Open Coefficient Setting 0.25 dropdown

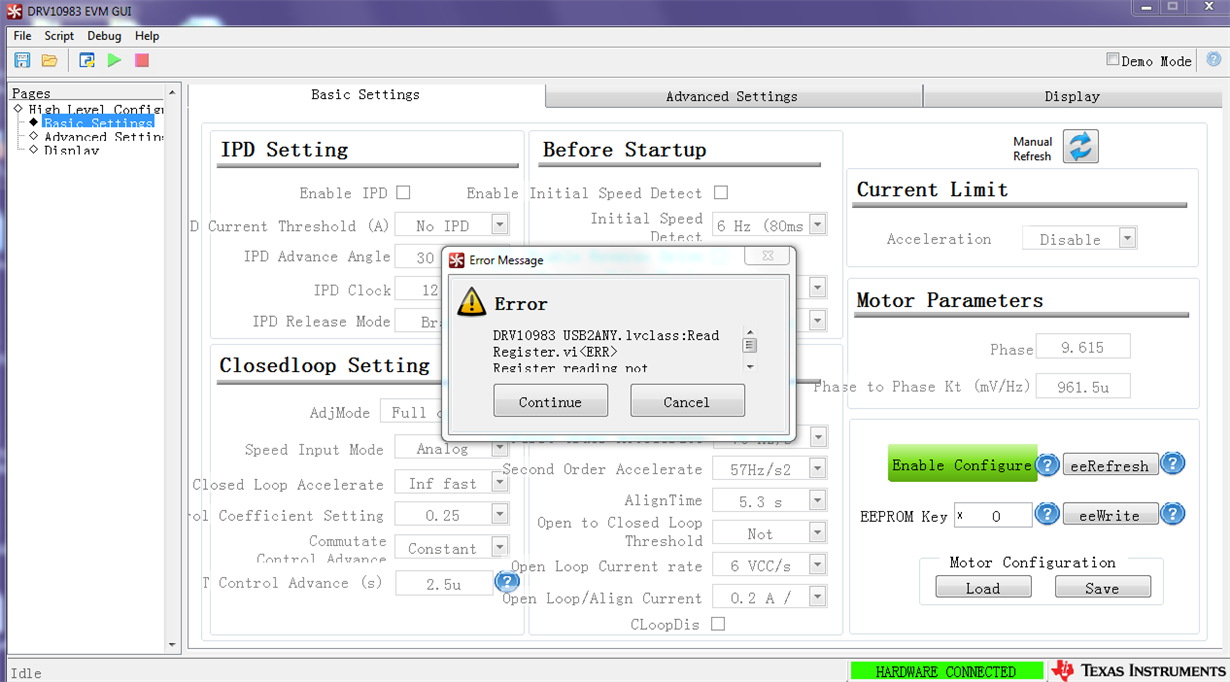(499, 514)
